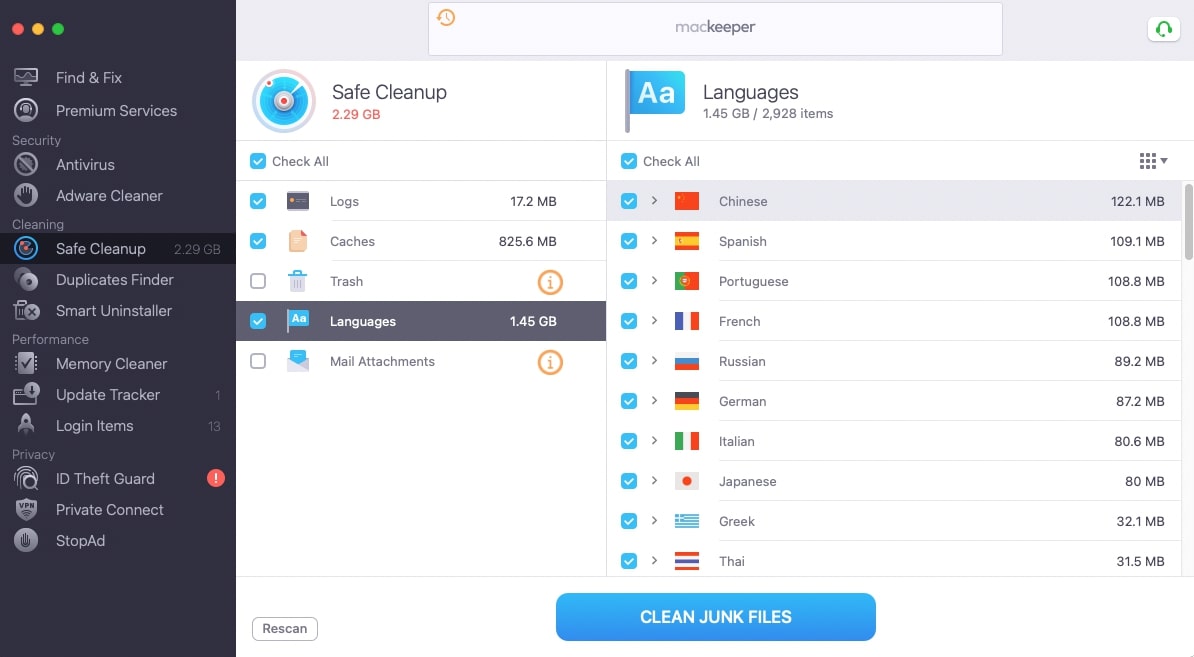Open the grid view mode dropdown
Viewport: 1194px width, 657px height.
point(1153,161)
